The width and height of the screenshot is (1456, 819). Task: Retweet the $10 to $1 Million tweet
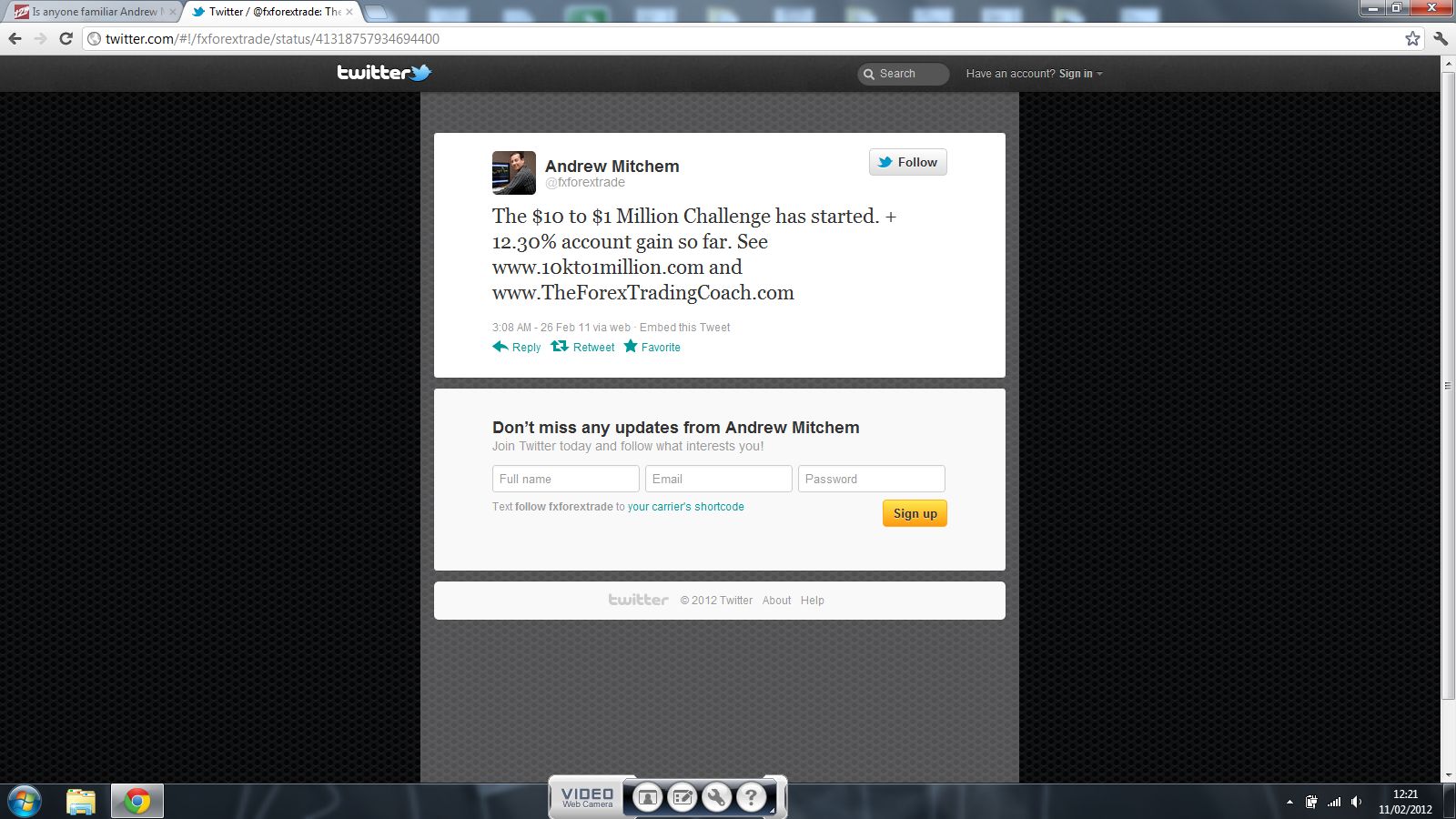click(583, 347)
